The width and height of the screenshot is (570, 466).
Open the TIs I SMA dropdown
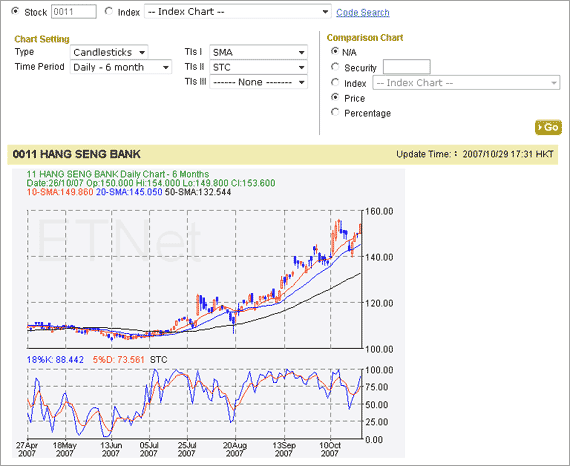258,52
